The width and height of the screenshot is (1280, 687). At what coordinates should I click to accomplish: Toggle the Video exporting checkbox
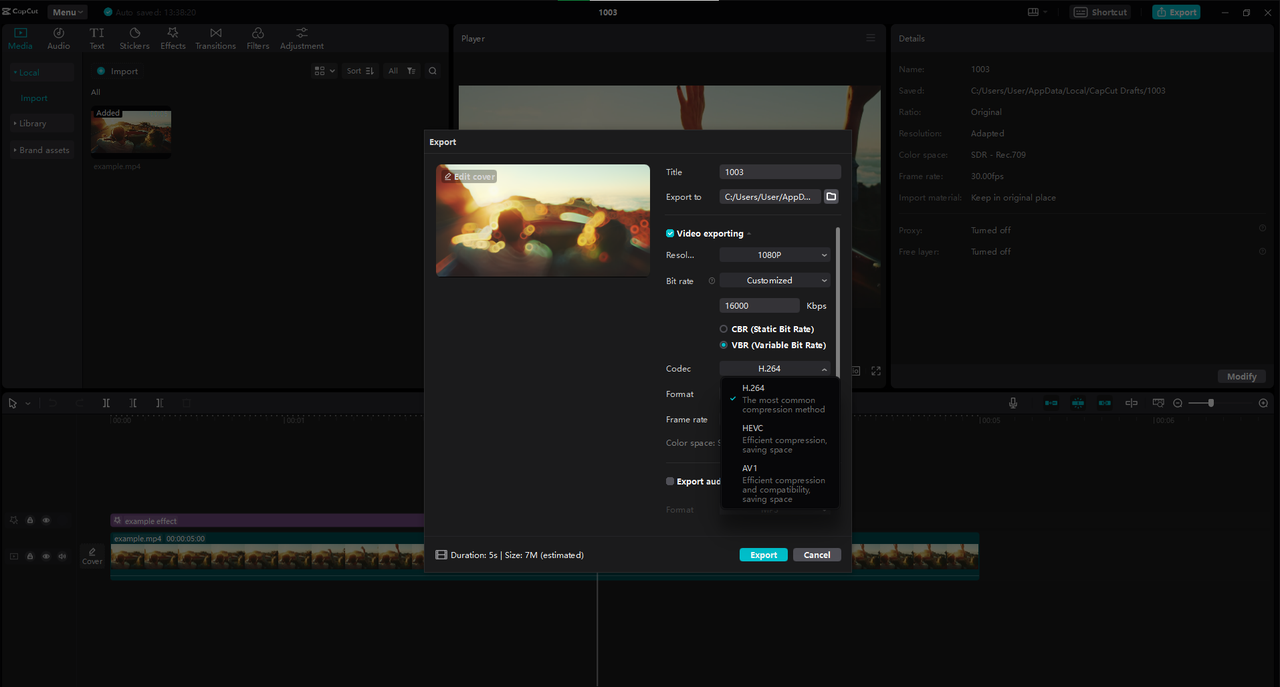tap(670, 233)
